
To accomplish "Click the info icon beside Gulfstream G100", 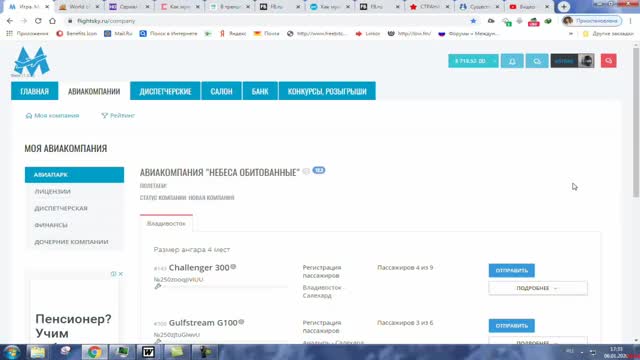I will click(241, 322).
